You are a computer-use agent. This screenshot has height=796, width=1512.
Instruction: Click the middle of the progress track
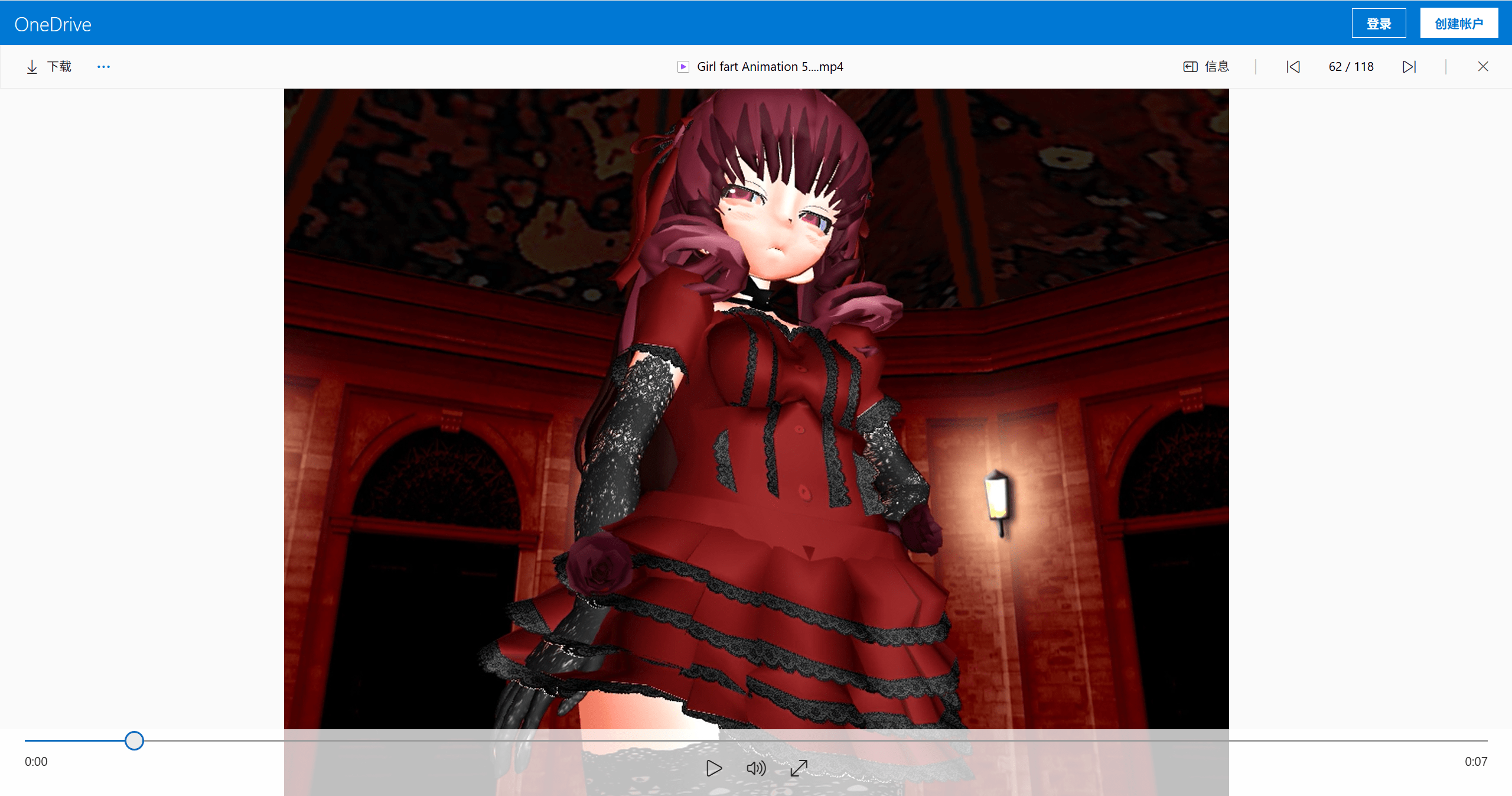756,740
